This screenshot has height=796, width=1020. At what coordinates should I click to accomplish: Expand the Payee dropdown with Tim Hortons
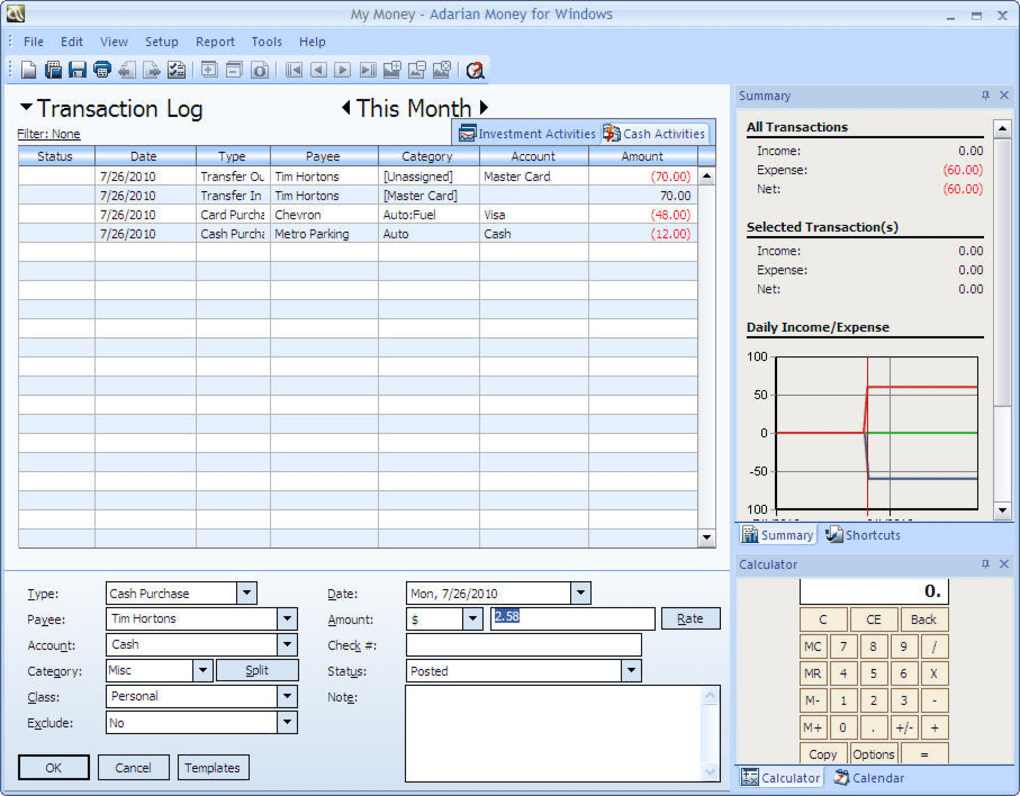tap(287, 619)
